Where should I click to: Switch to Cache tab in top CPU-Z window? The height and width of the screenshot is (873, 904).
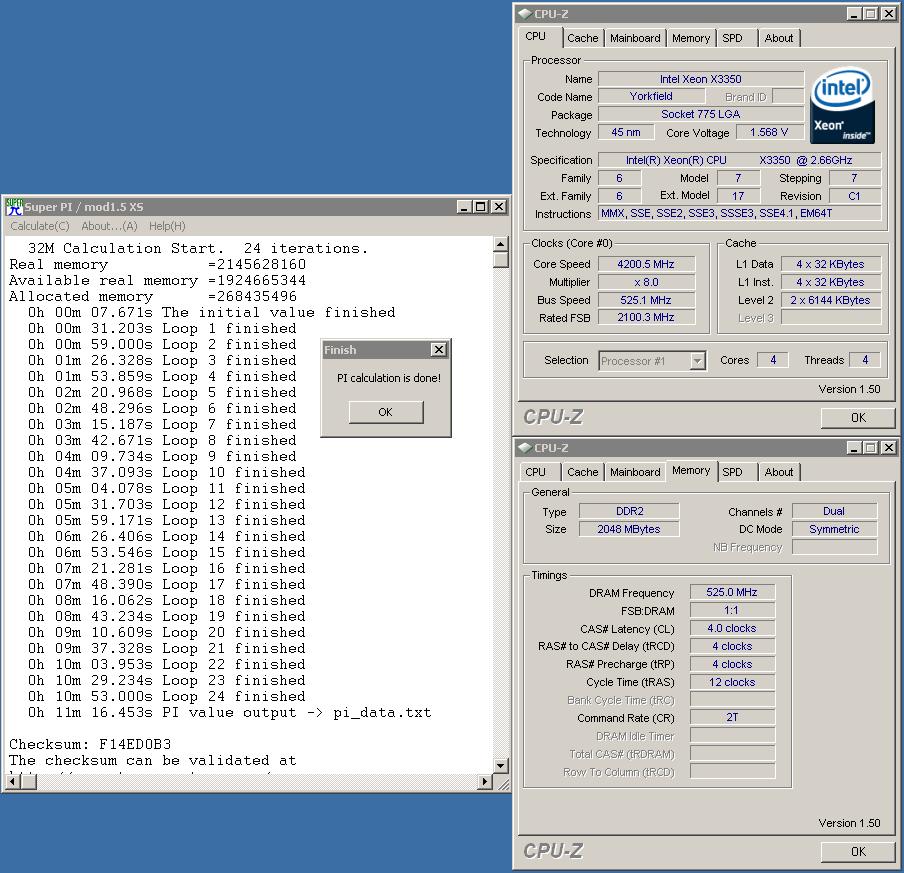582,38
